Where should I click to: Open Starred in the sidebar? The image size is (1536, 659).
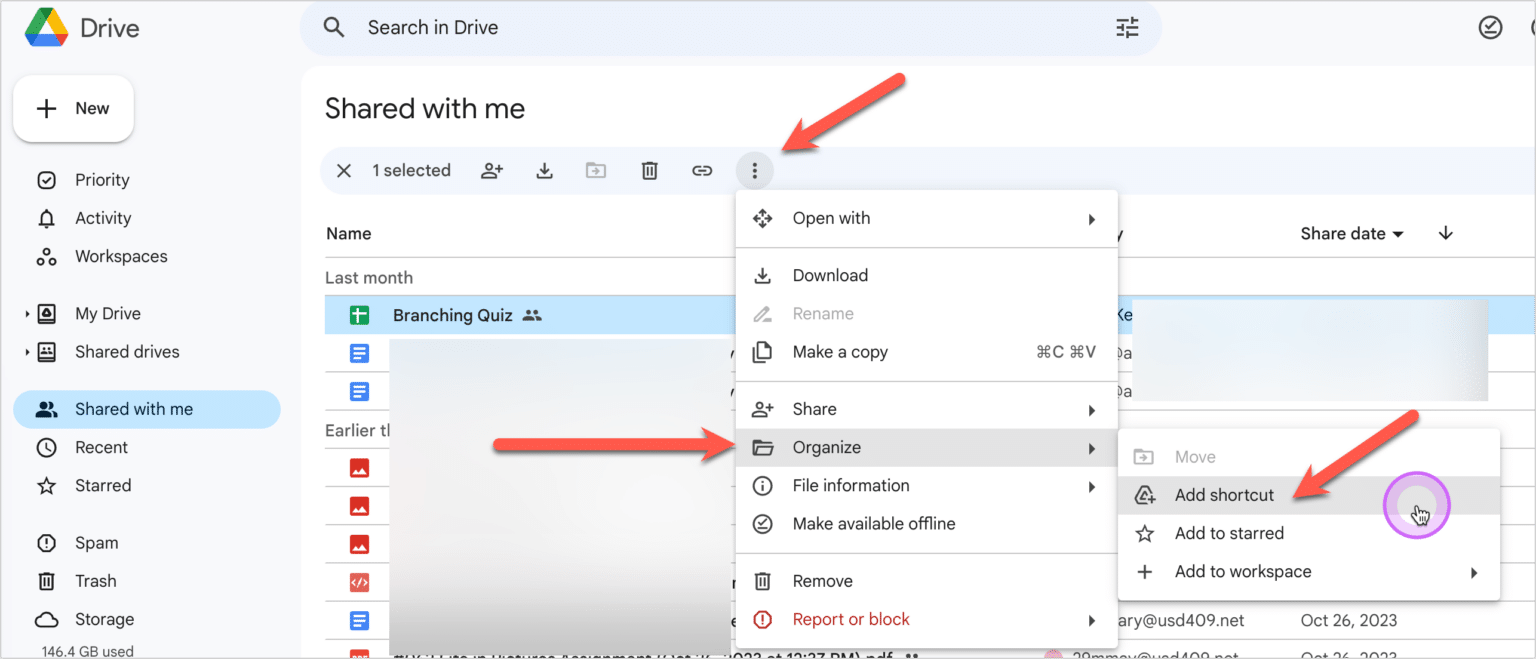coord(103,485)
